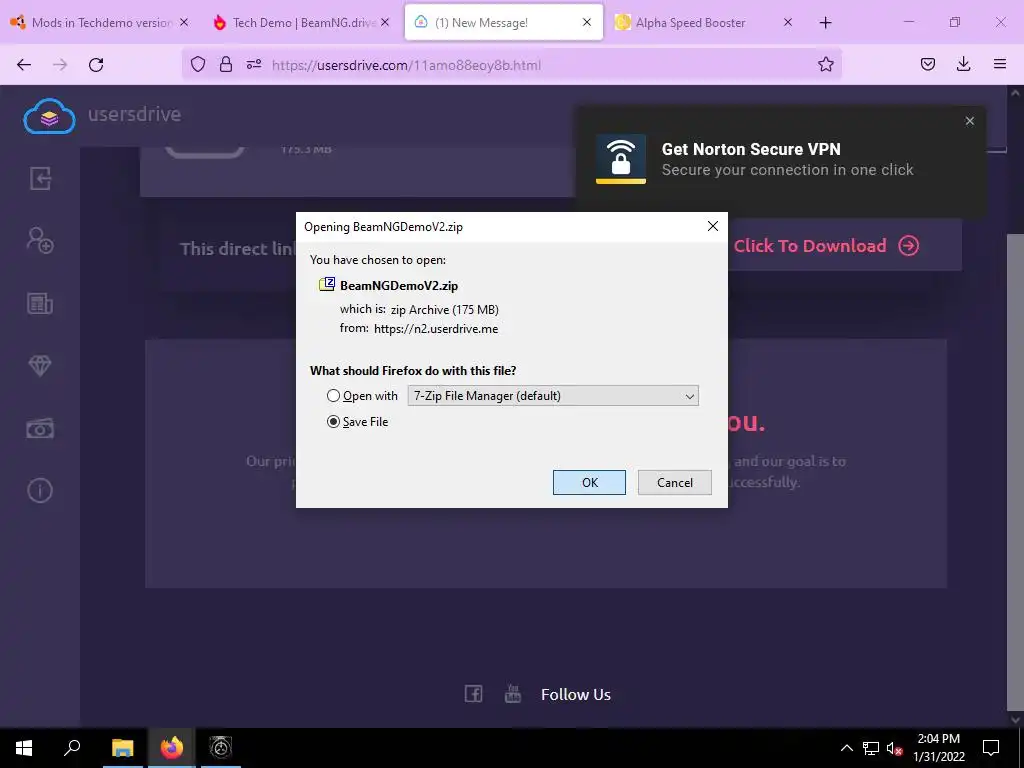Reload the current page
Viewport: 1024px width, 768px height.
tap(96, 64)
